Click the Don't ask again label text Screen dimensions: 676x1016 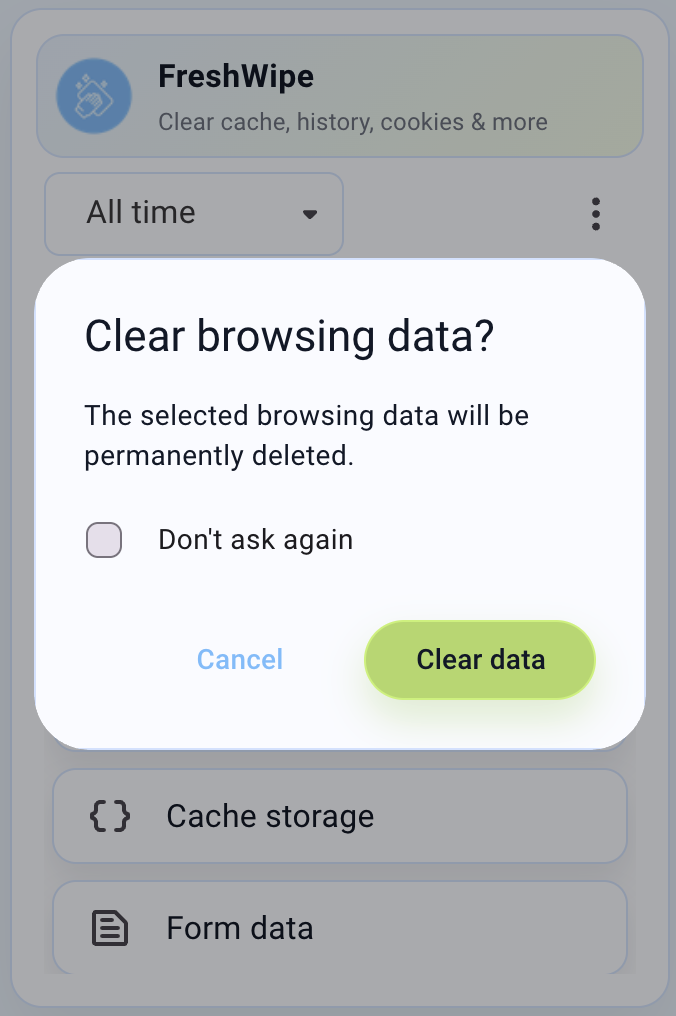[x=255, y=539]
